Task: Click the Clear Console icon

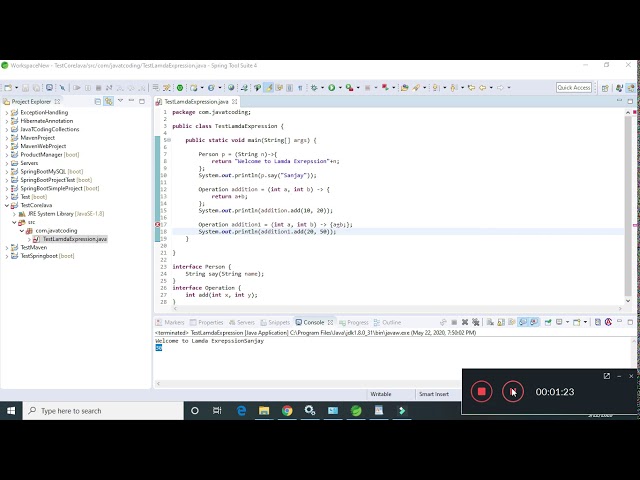Action: coord(490,322)
